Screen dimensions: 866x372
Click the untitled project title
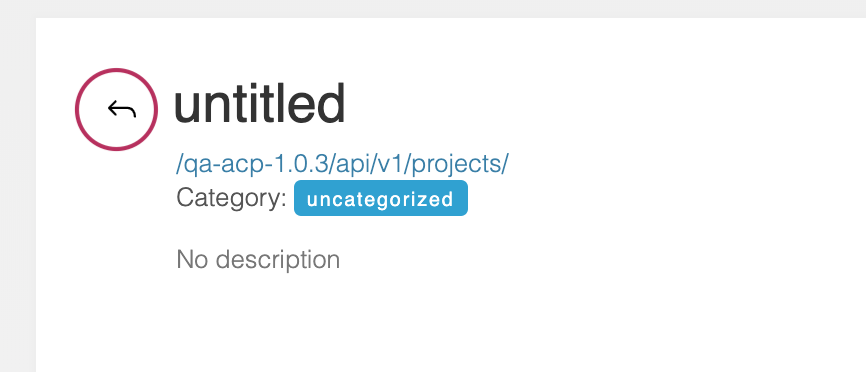[x=260, y=104]
